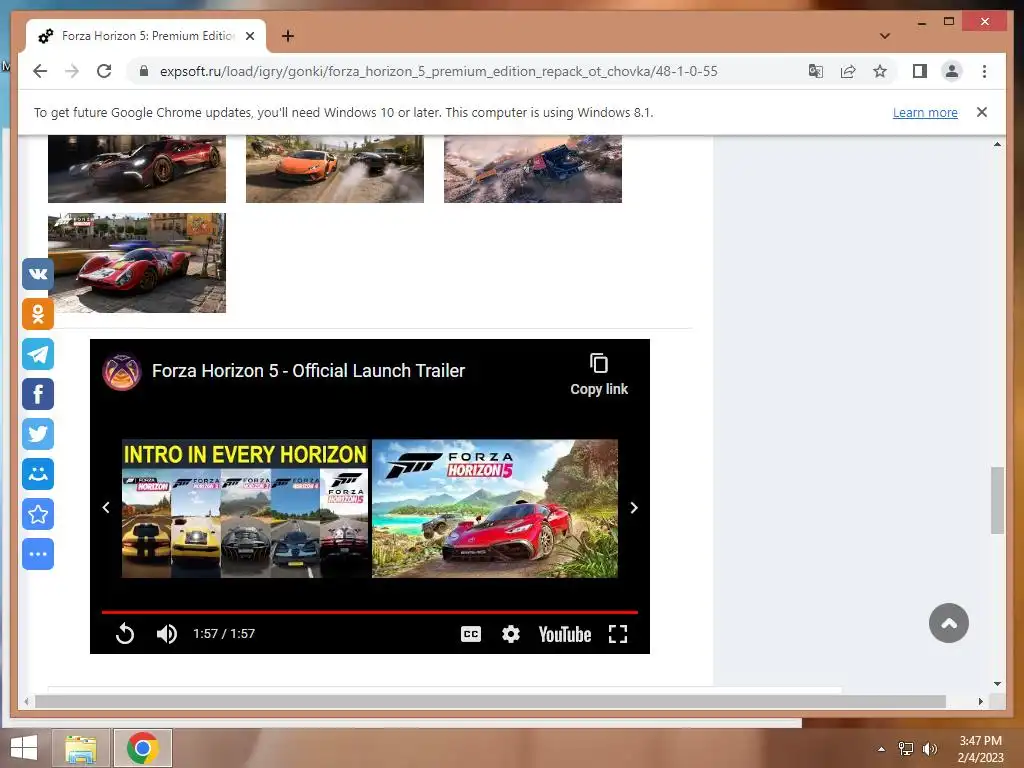The width and height of the screenshot is (1024, 768).
Task: Share this page from the address bar
Action: (x=848, y=71)
